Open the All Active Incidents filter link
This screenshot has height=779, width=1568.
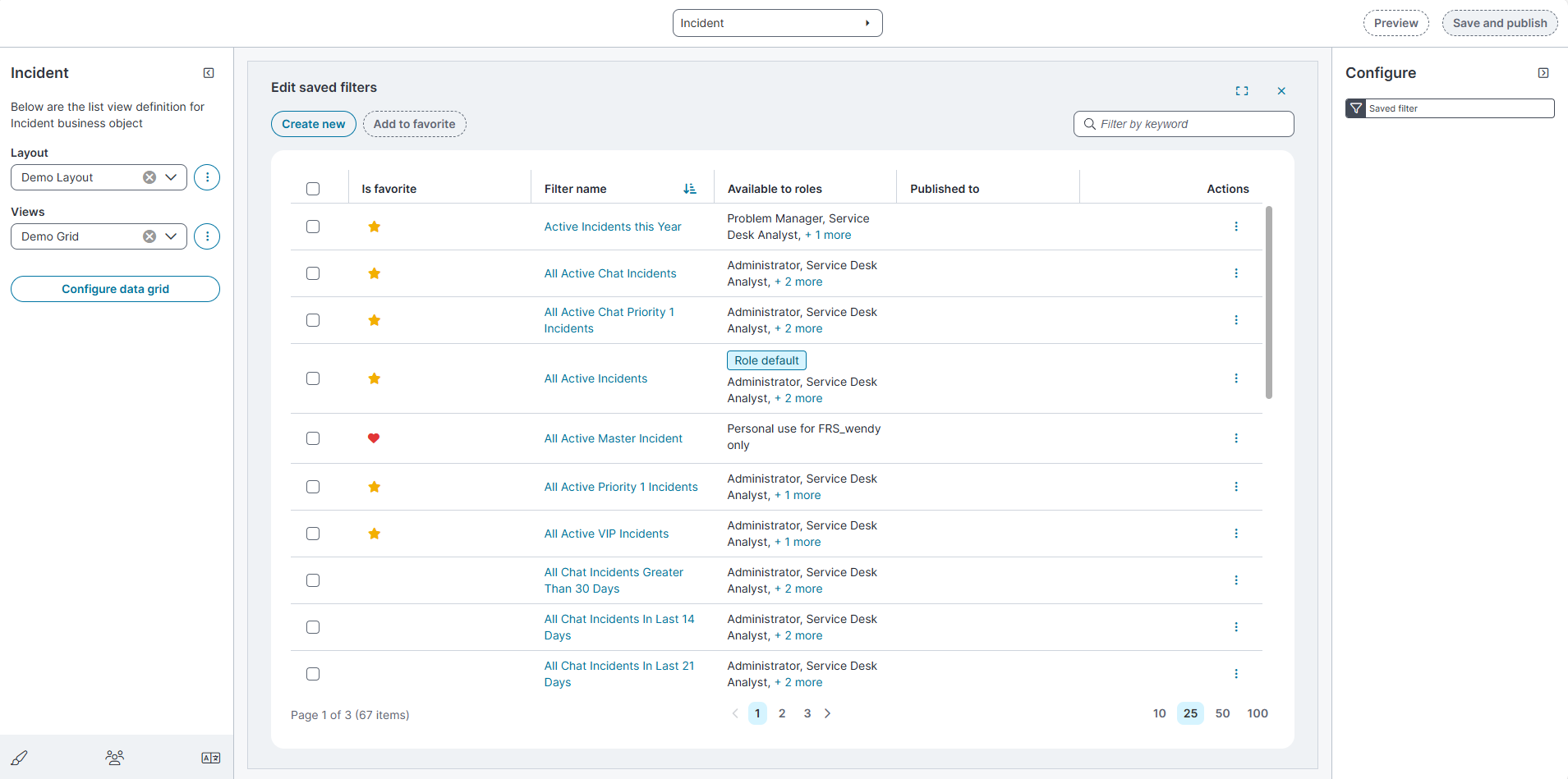pyautogui.click(x=595, y=378)
